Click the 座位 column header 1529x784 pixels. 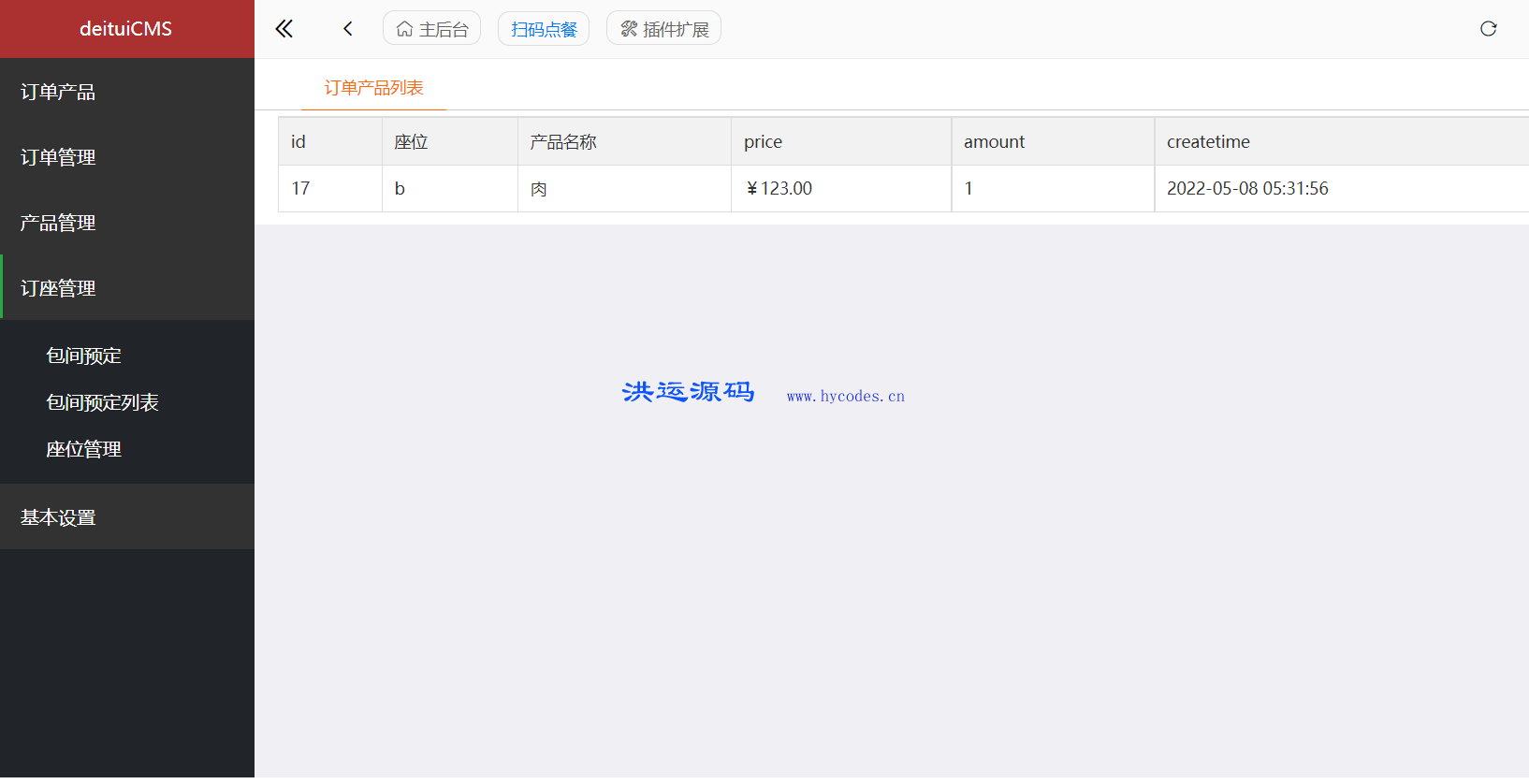(x=450, y=141)
